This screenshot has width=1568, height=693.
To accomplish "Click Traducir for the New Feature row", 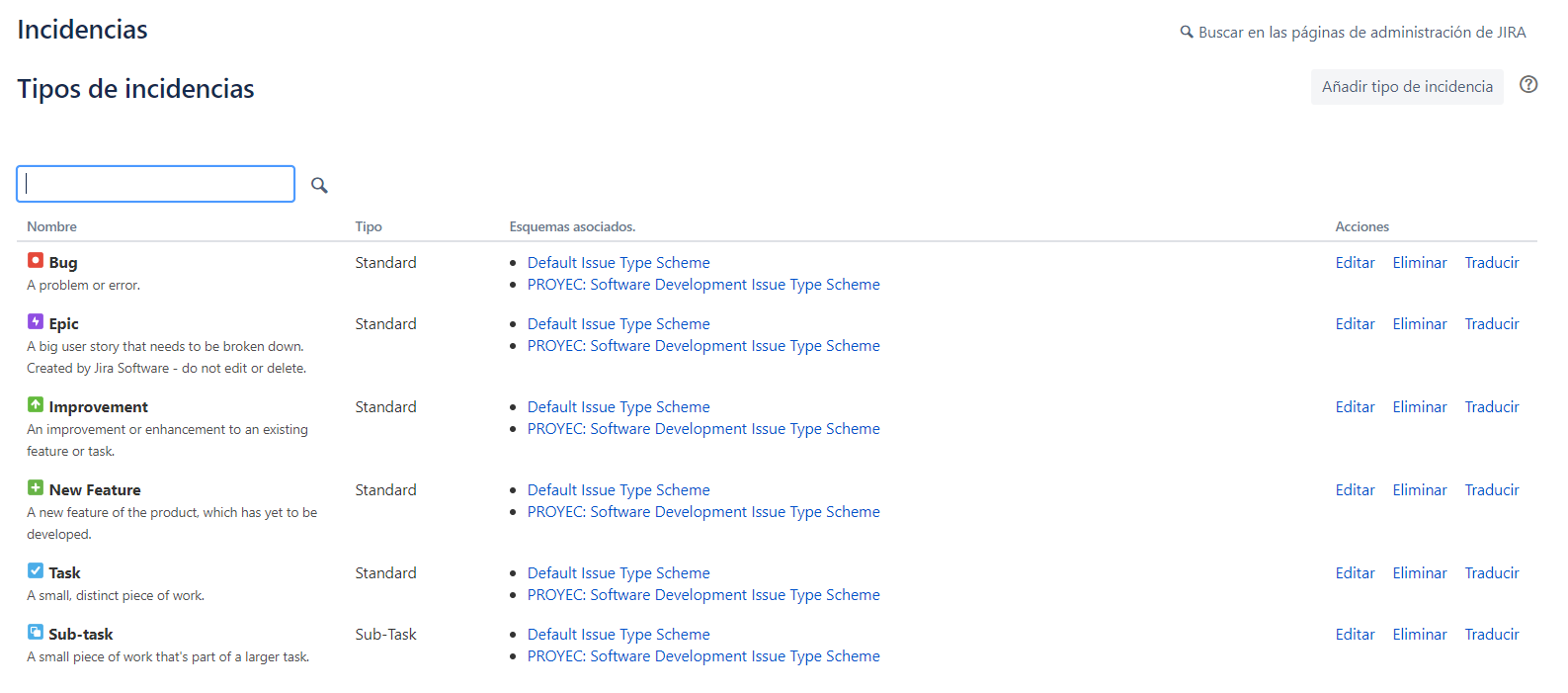I will 1492,490.
